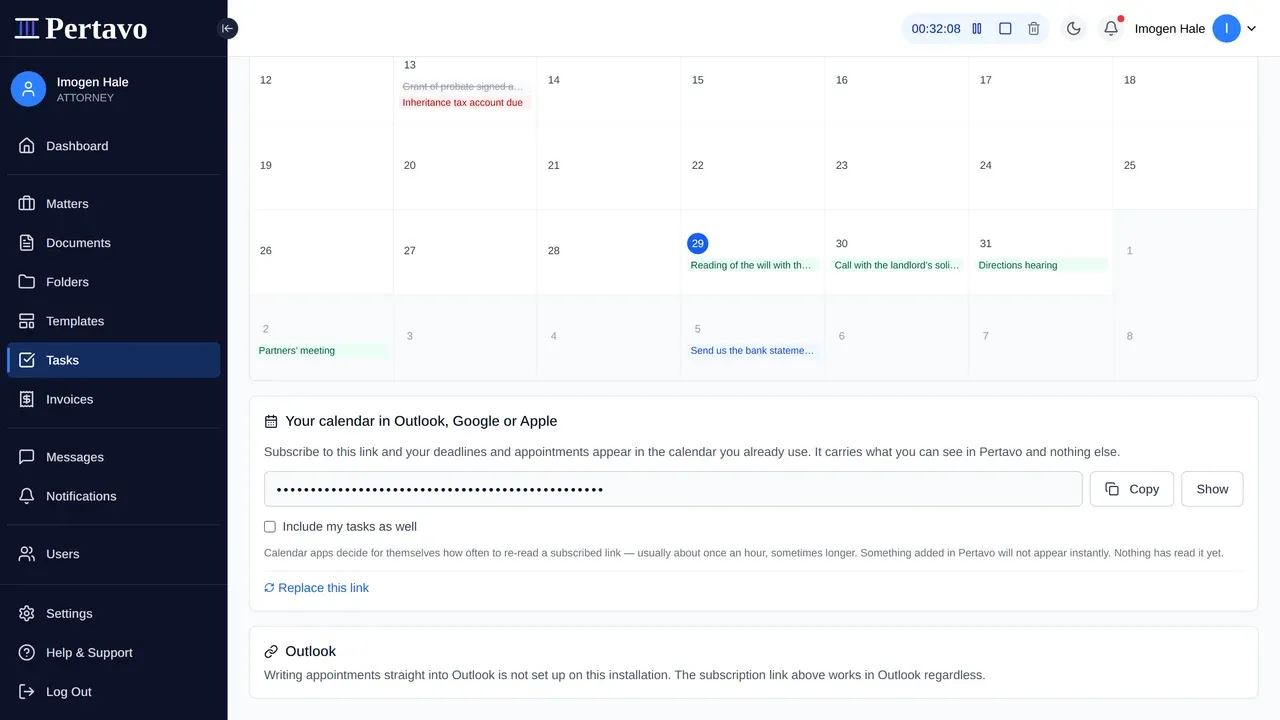This screenshot has width=1280, height=720.
Task: Open the Directions hearing event
Action: tap(1041, 265)
